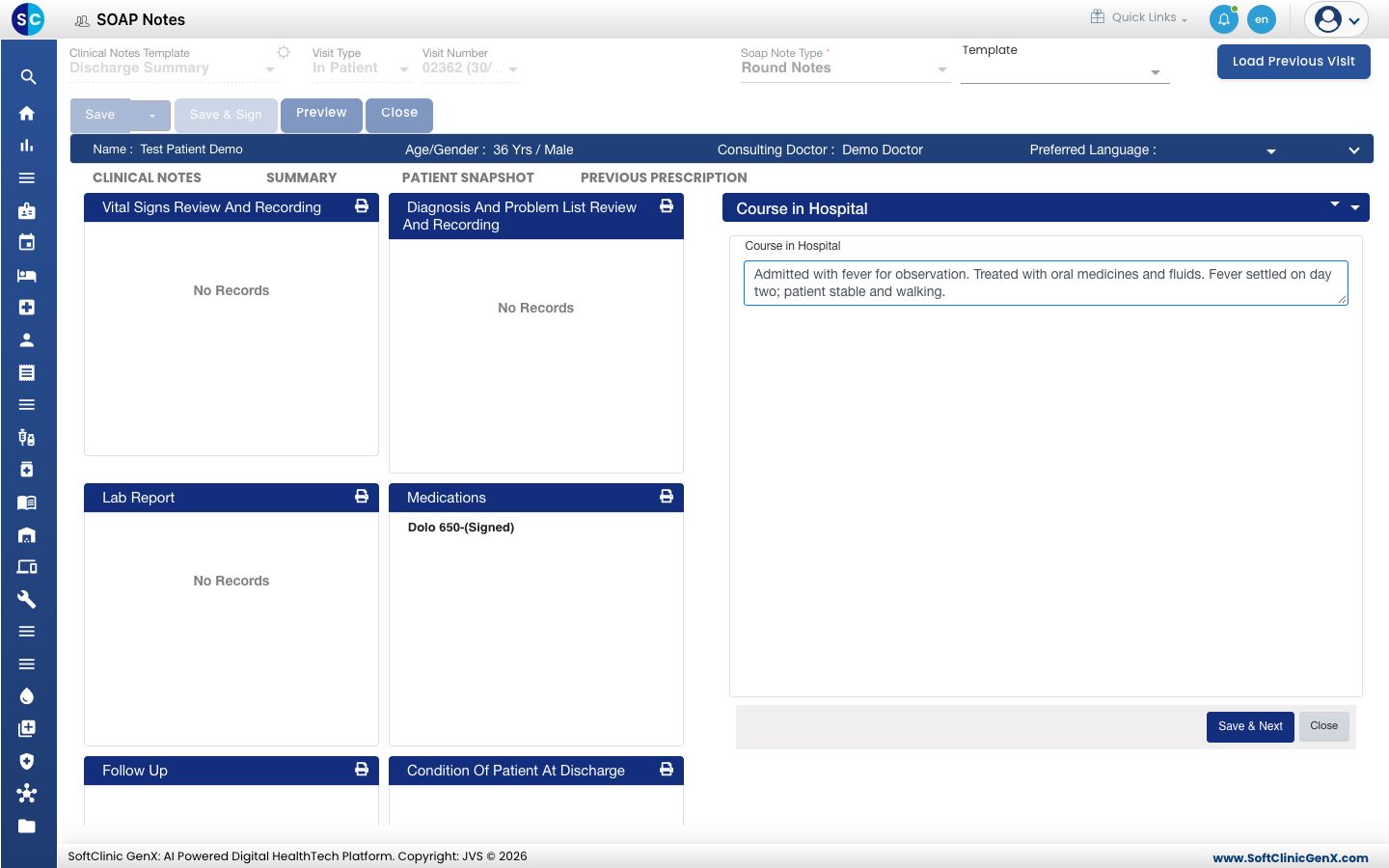Open the home icon in sidebar

[27, 113]
